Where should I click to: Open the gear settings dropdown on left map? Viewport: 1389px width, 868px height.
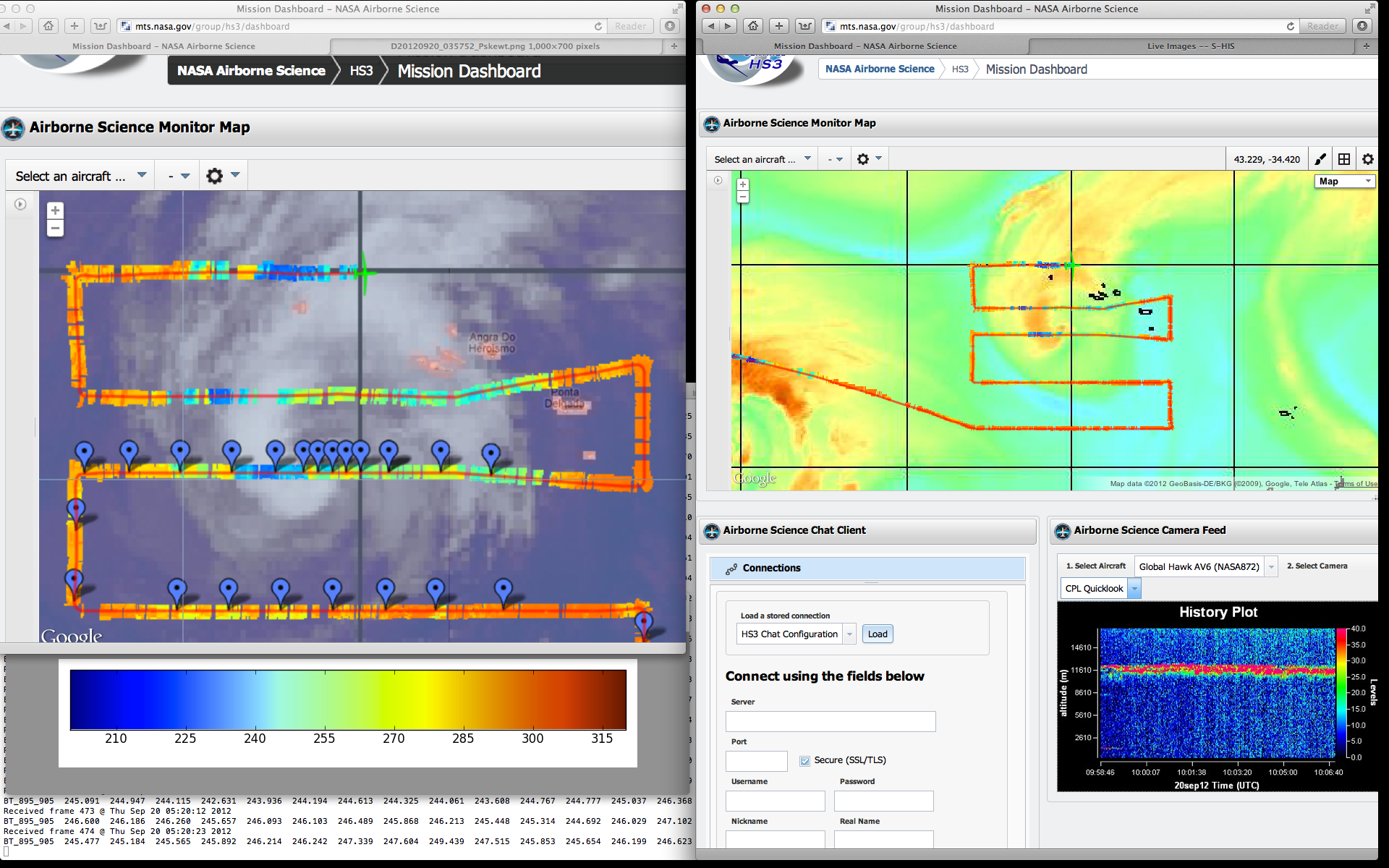click(222, 176)
